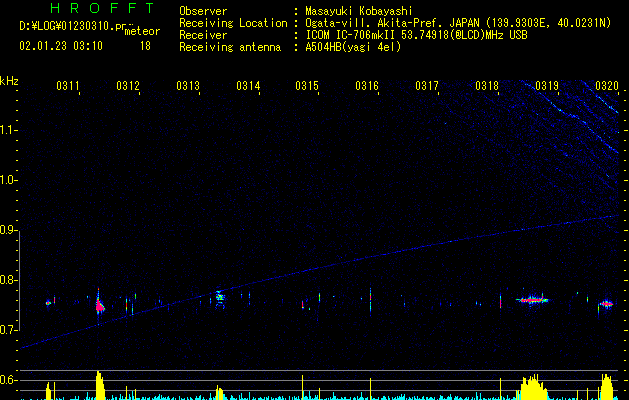
Task: Click the meteor echo near 0320
Action: pyautogui.click(x=606, y=304)
